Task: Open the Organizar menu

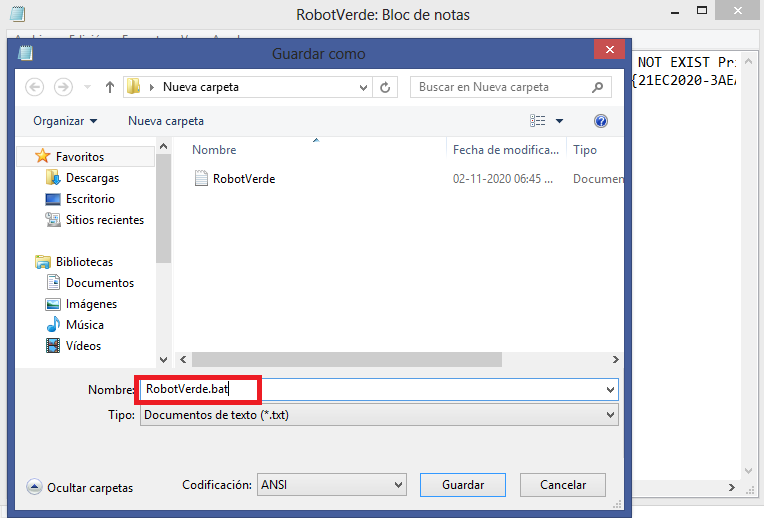Action: (65, 121)
